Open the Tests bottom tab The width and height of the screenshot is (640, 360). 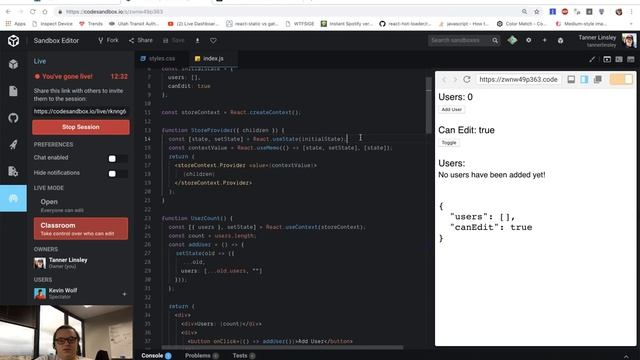[244, 356]
